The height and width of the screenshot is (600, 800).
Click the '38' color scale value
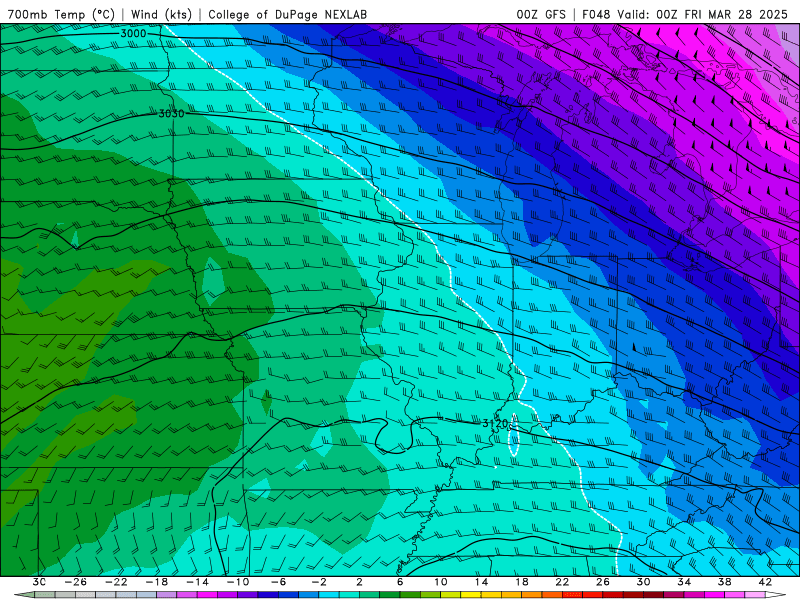724,582
